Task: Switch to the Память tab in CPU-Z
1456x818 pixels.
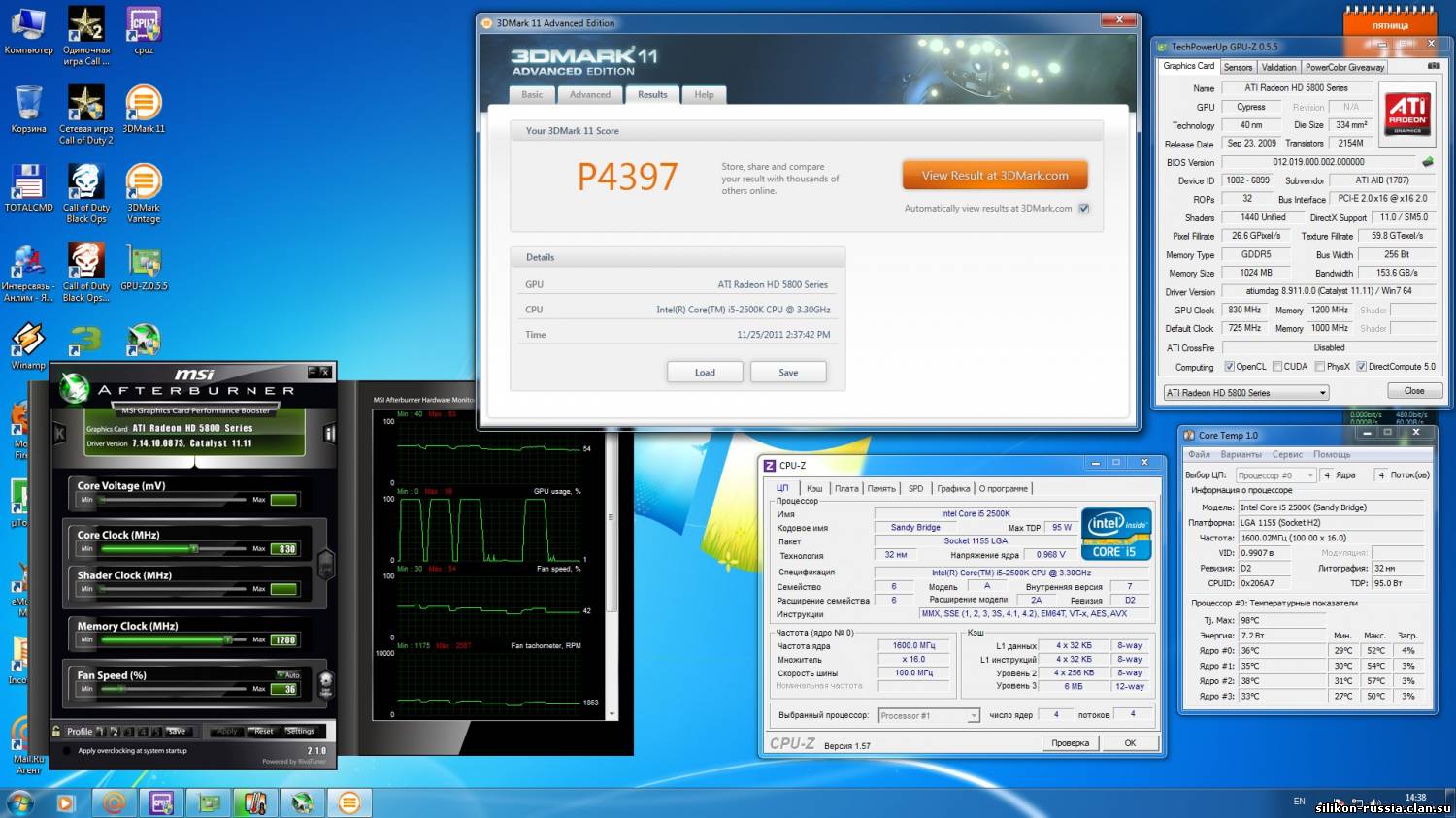Action: pyautogui.click(x=881, y=488)
